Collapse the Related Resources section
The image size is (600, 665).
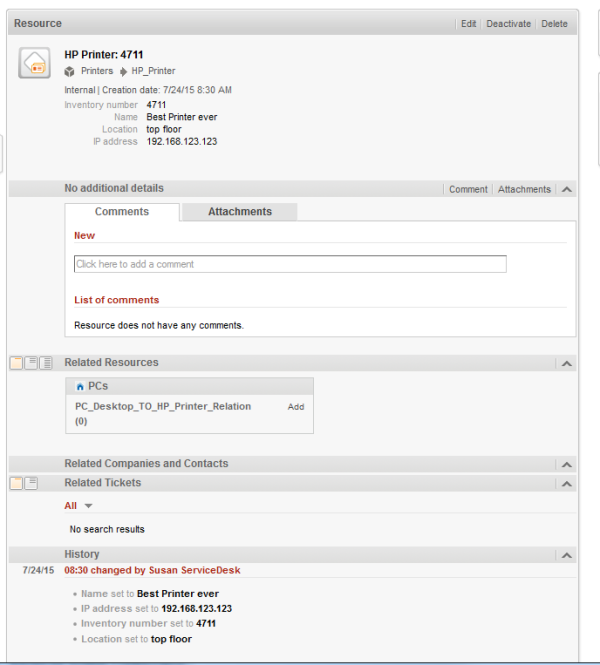coord(566,364)
